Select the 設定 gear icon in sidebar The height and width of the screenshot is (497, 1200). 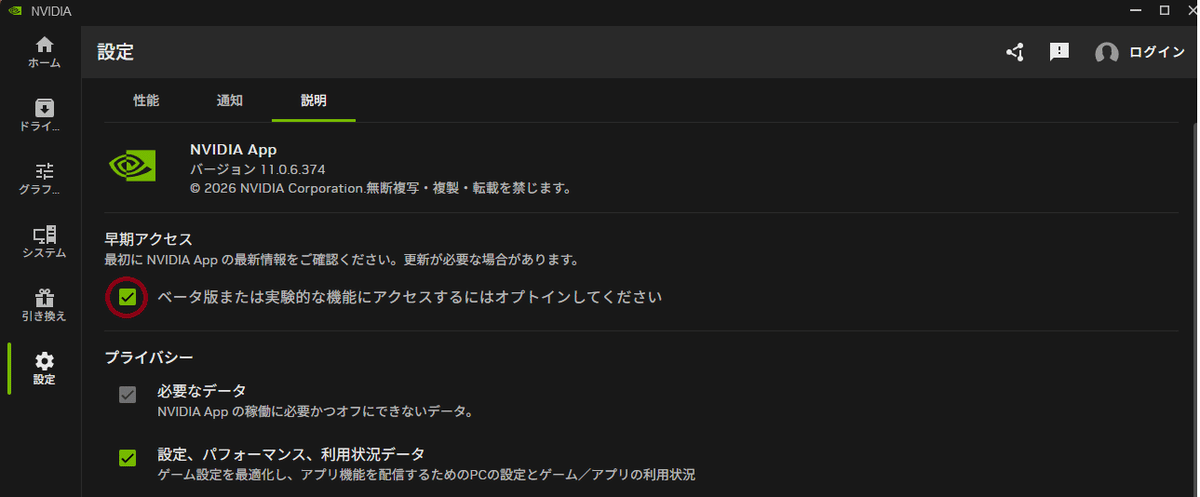click(x=44, y=361)
